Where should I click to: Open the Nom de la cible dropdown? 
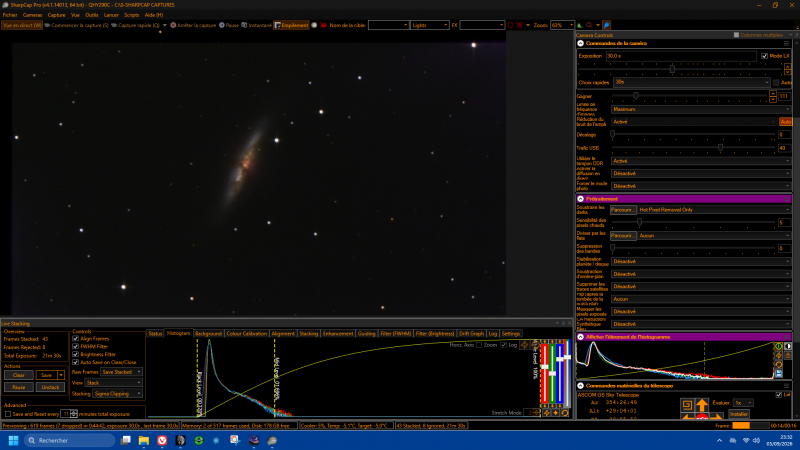(x=389, y=25)
